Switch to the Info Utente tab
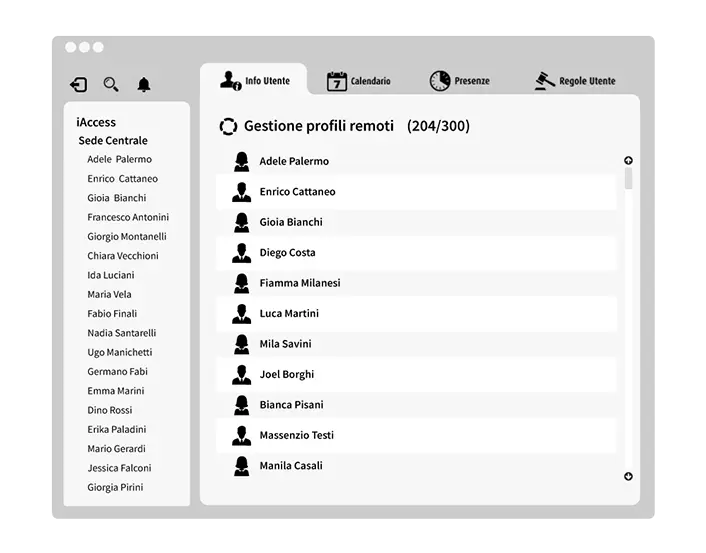706x553 pixels. click(255, 81)
